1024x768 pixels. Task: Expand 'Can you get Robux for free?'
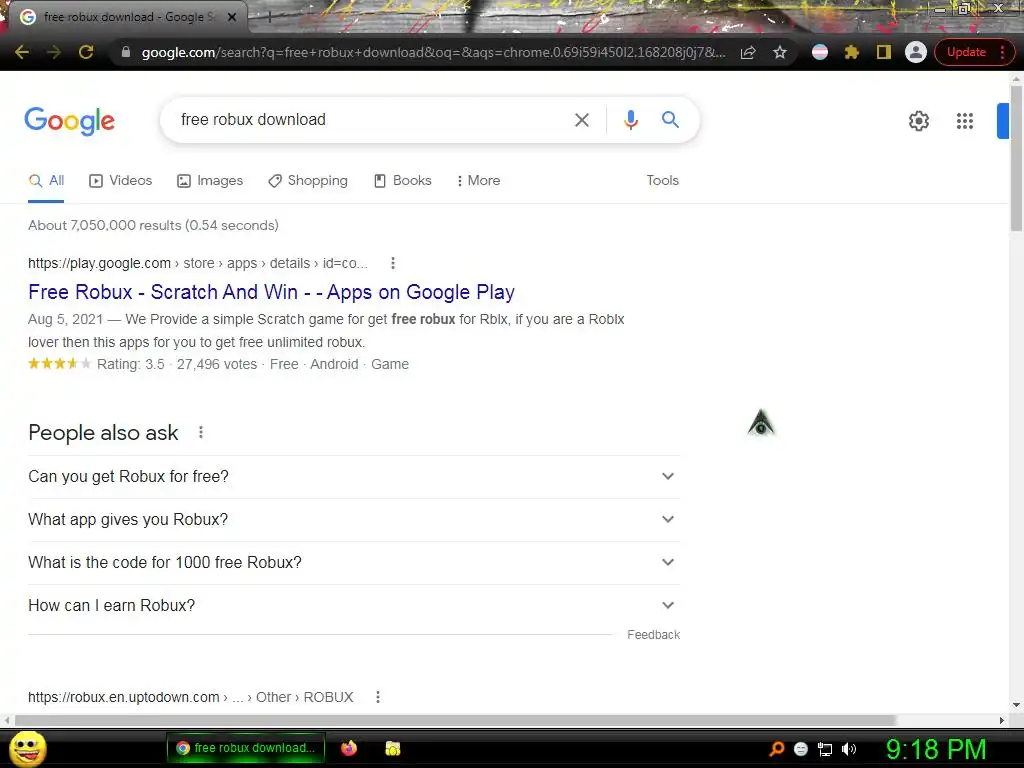354,477
